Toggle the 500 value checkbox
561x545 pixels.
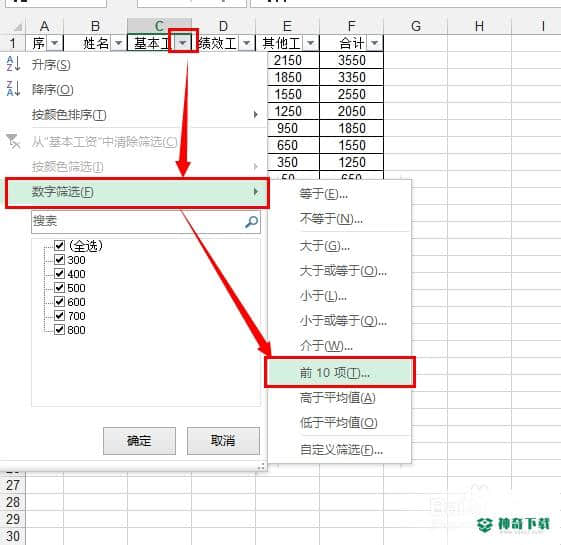pos(59,287)
